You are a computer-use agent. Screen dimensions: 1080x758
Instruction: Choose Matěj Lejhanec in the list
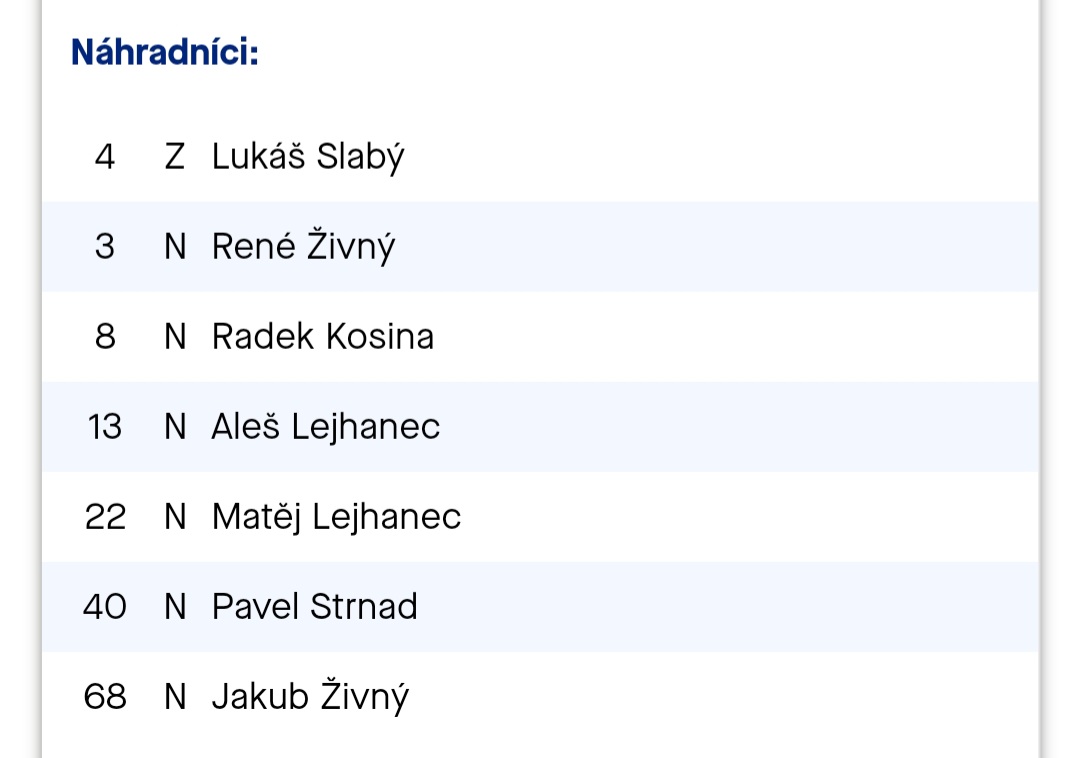(x=336, y=517)
